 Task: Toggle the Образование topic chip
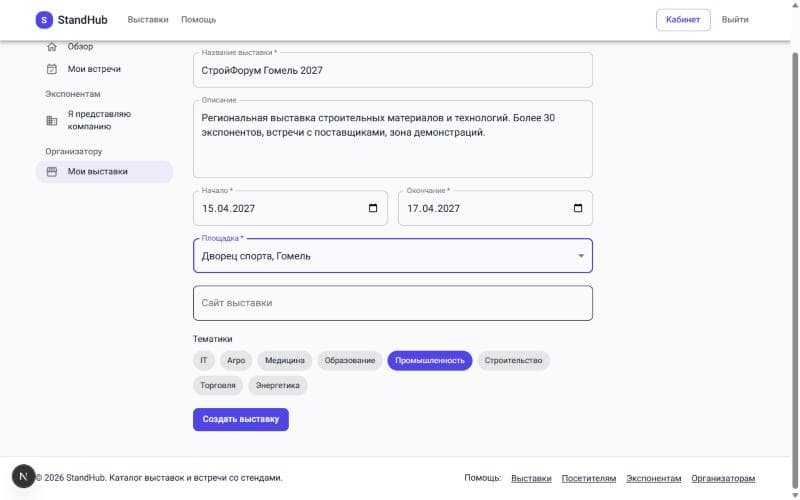(349, 361)
